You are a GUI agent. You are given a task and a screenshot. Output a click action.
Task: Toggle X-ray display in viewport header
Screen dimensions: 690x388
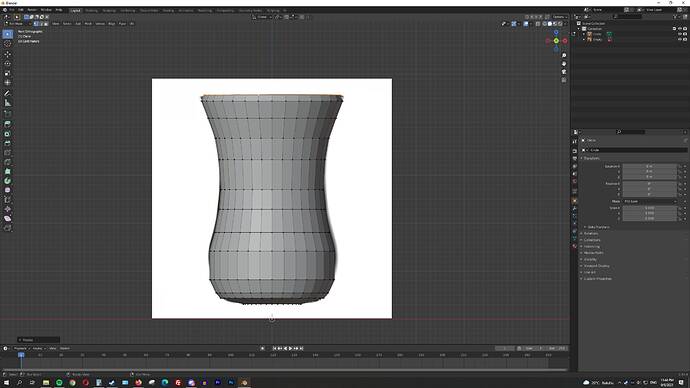click(x=538, y=24)
